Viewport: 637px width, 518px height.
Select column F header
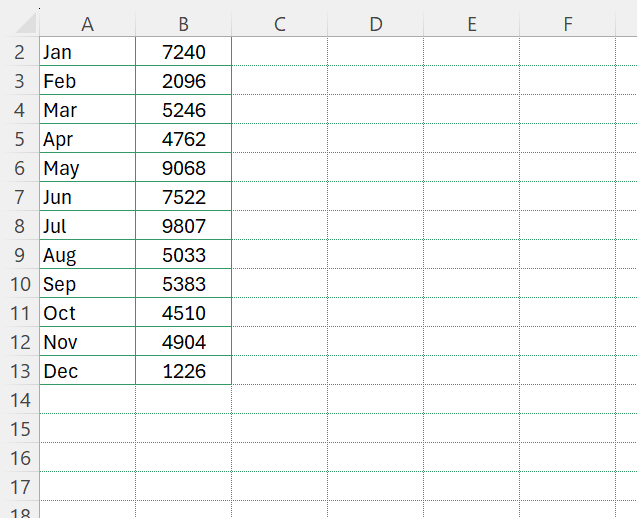pos(568,24)
